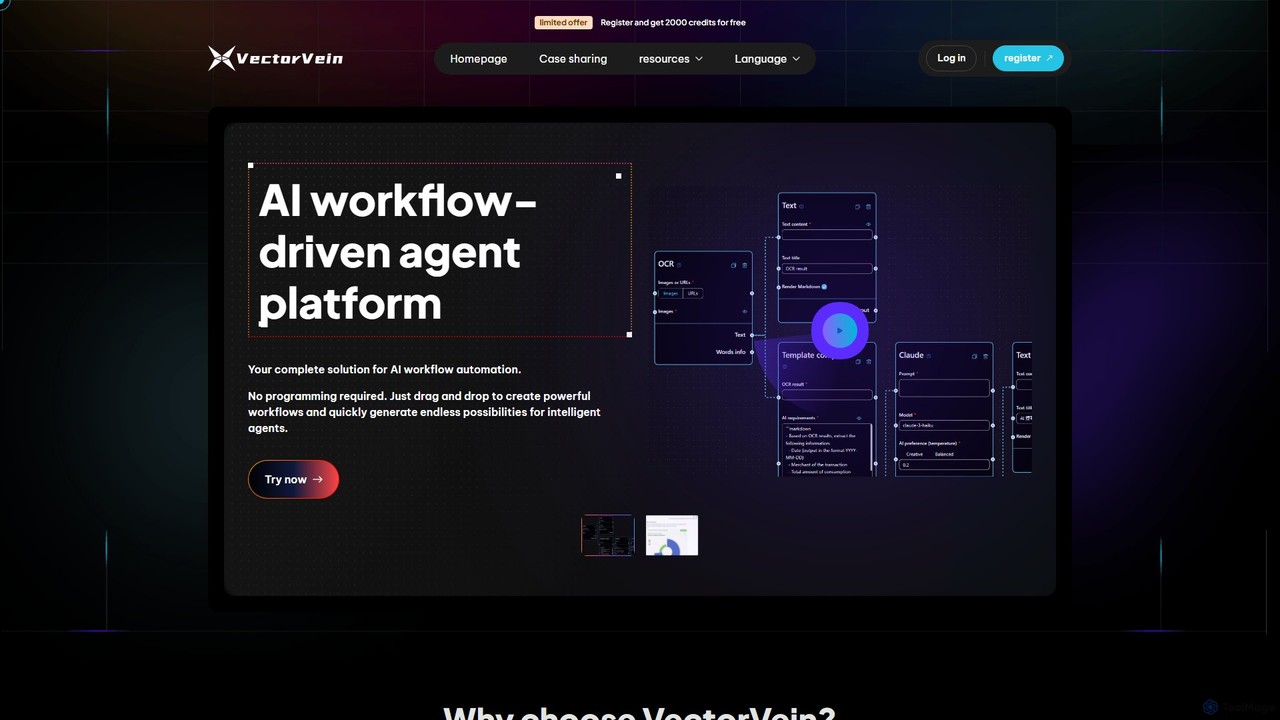Expand the resources dropdown menu
Screen dimensions: 1280x720
coord(671,59)
